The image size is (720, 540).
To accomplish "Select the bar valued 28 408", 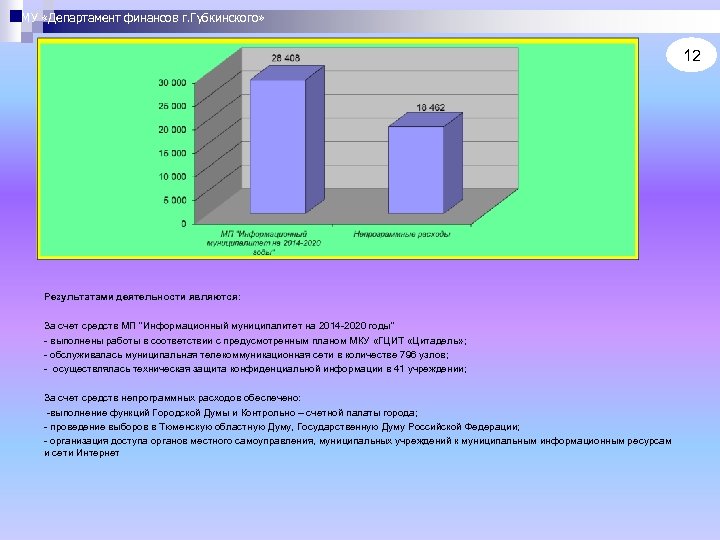I will 287,140.
